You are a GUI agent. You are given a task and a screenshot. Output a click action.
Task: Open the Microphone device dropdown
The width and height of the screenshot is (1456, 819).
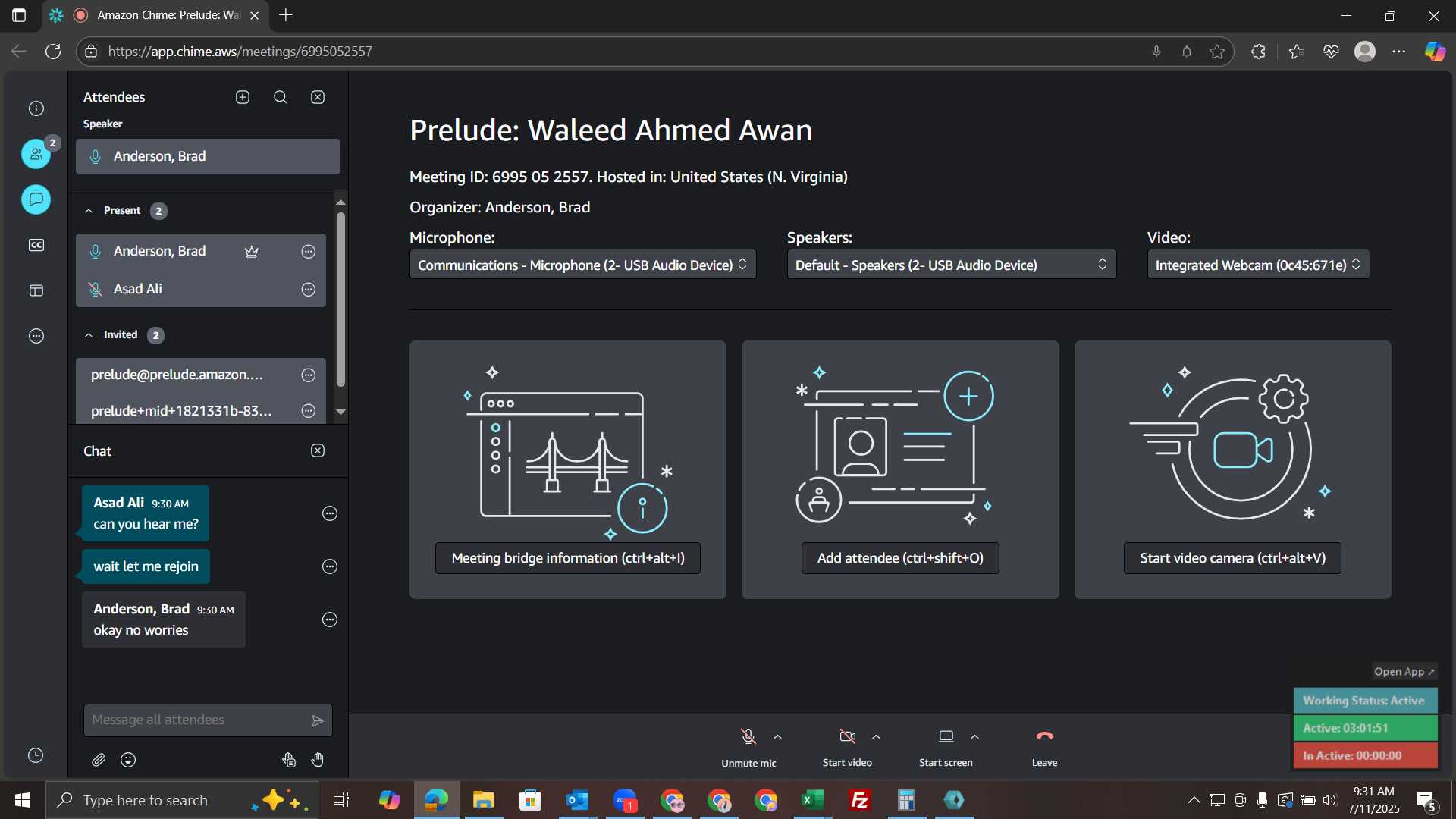click(x=582, y=265)
